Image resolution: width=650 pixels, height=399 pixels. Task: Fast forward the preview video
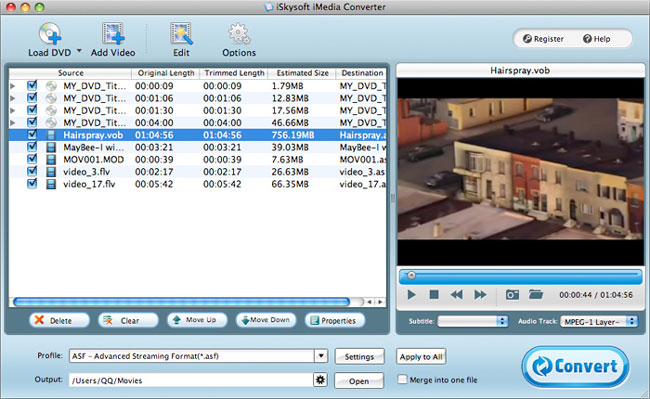pyautogui.click(x=480, y=295)
